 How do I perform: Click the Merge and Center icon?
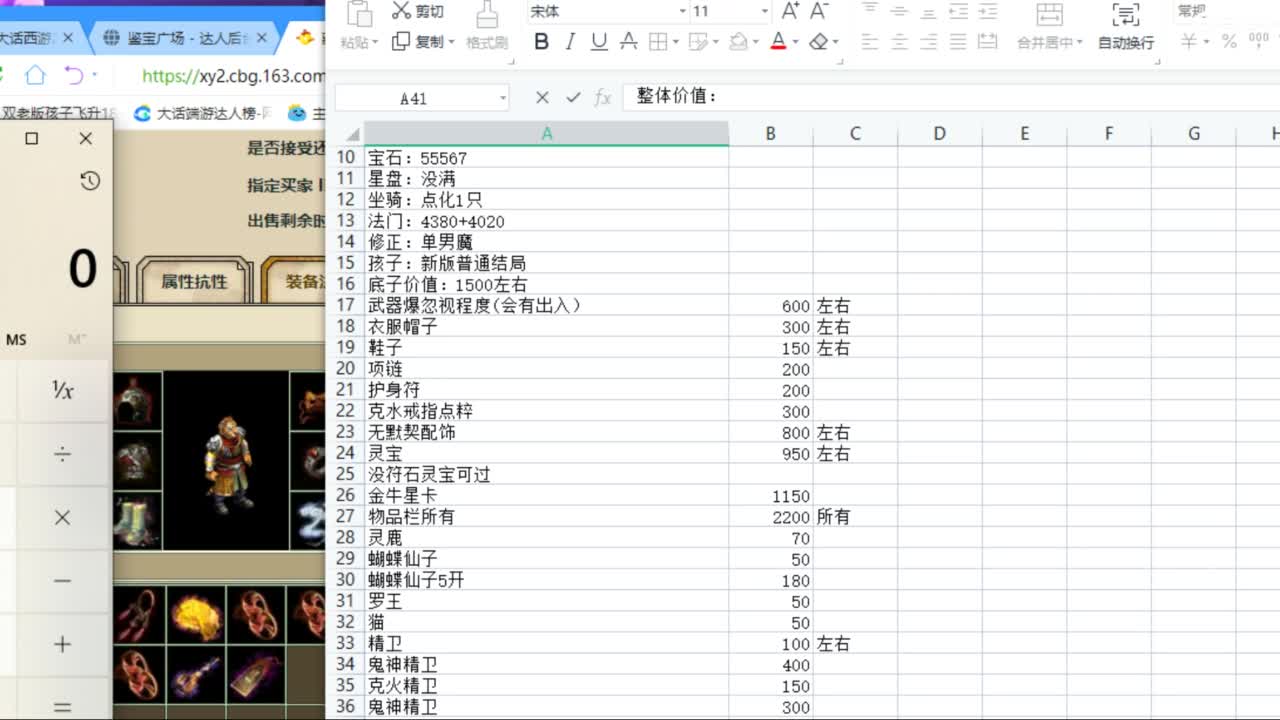click(x=1049, y=14)
